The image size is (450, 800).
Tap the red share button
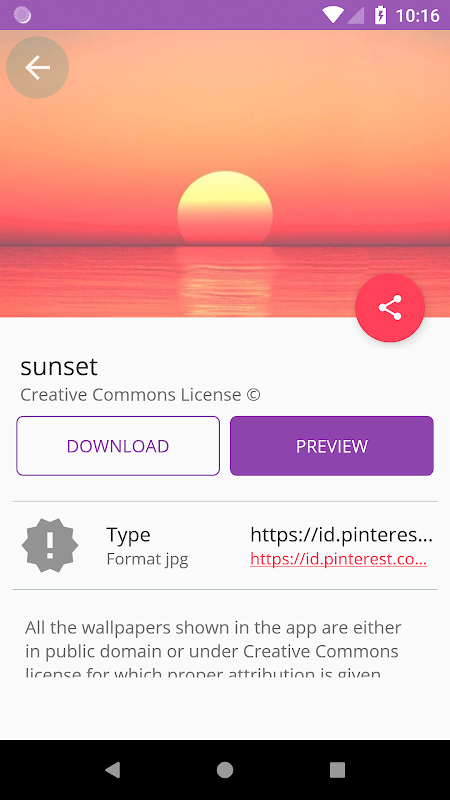pos(390,308)
